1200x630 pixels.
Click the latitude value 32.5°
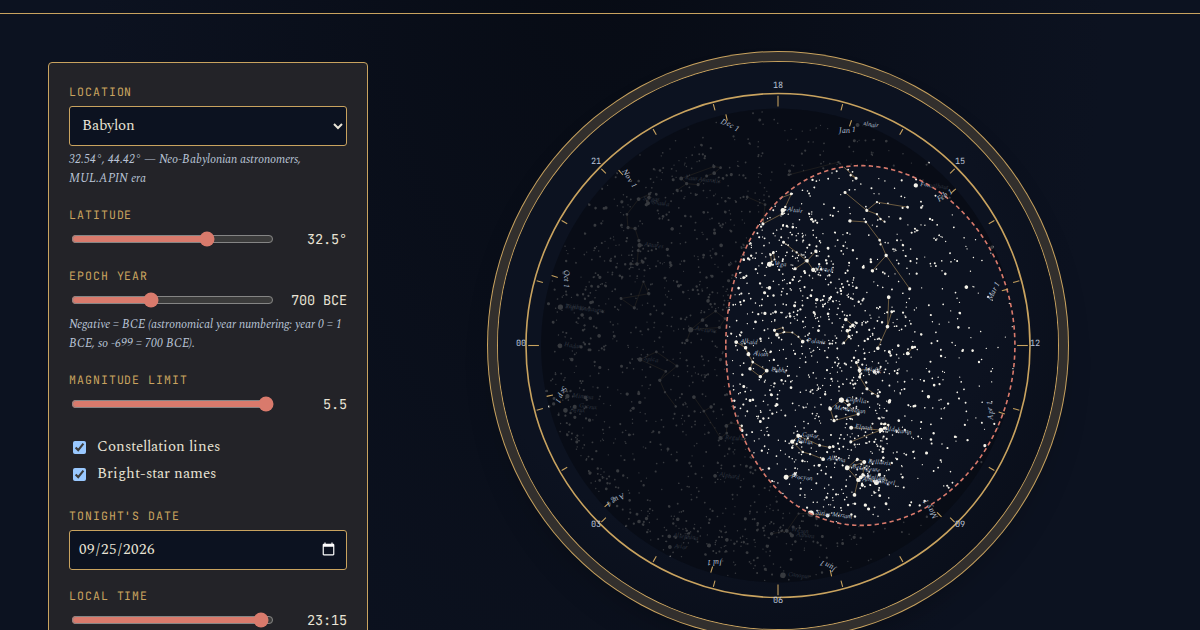click(x=327, y=240)
